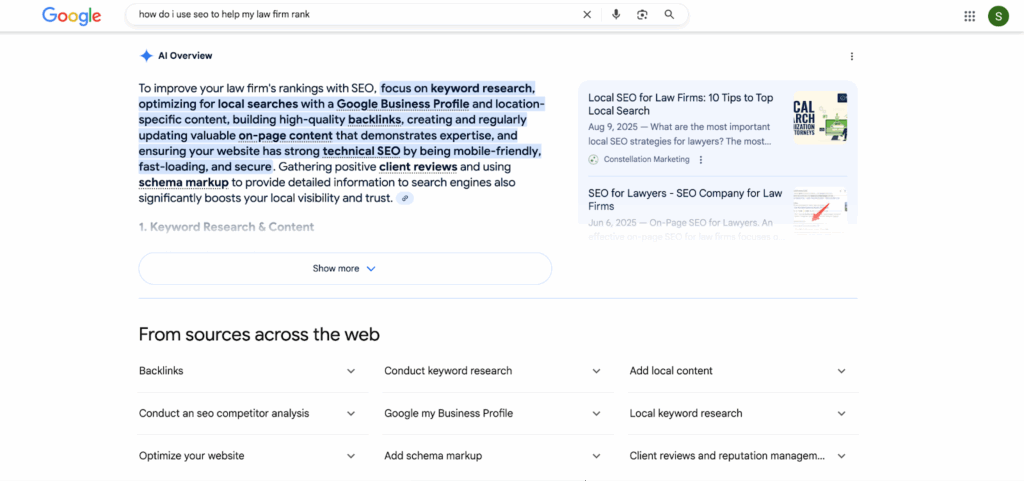Expand Conduct keyword research row

click(x=498, y=371)
